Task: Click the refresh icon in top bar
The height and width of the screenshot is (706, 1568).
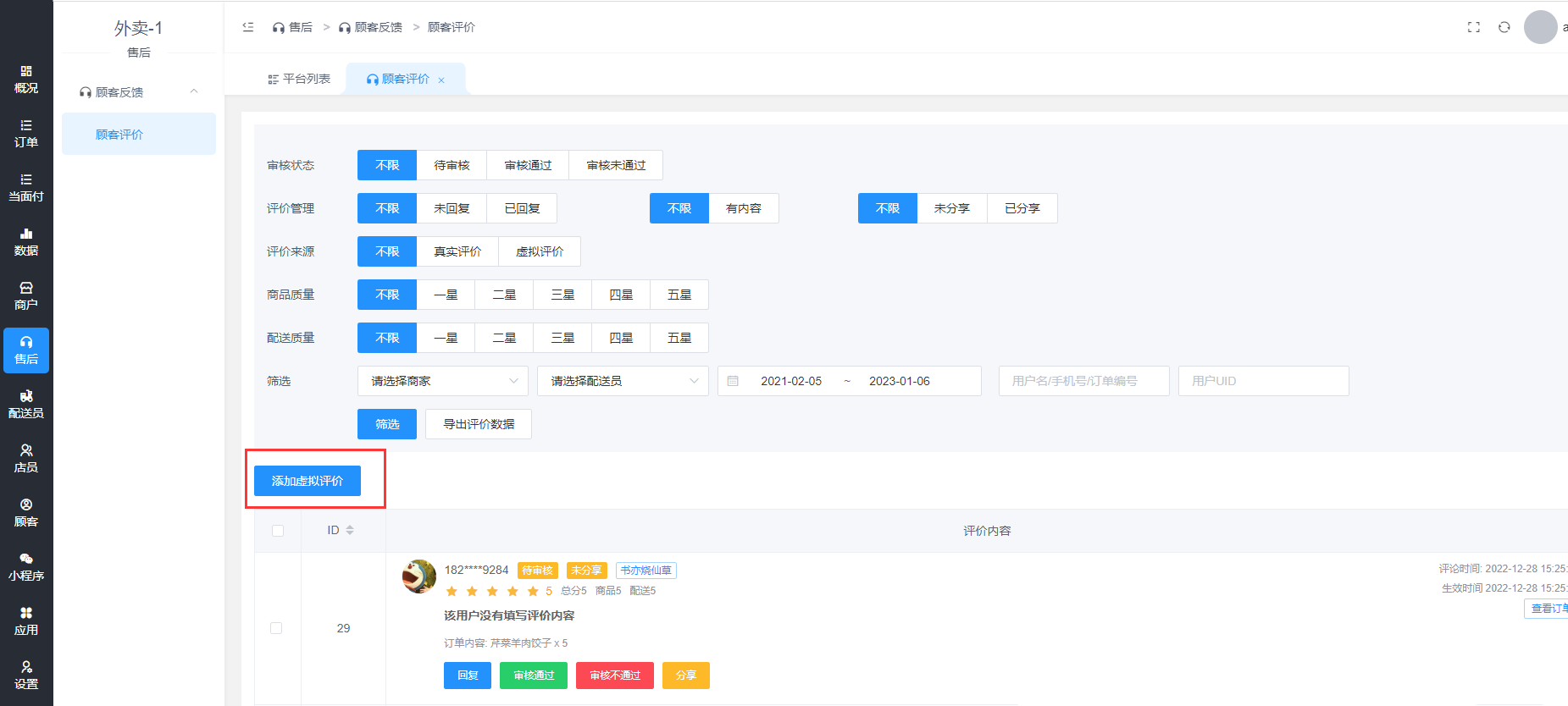Action: pyautogui.click(x=1504, y=27)
